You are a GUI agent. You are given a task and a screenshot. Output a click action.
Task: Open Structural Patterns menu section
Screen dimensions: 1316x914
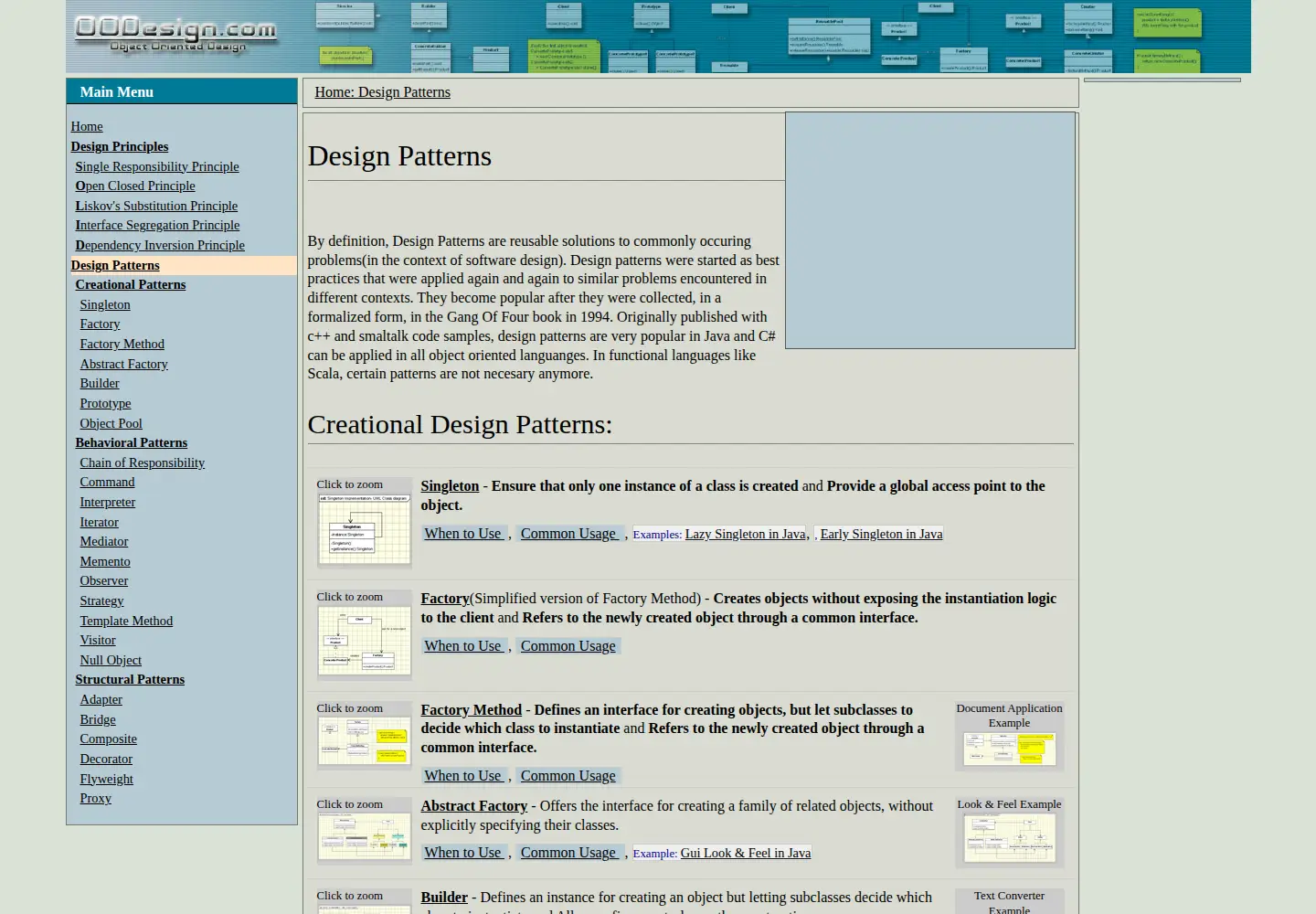130,679
